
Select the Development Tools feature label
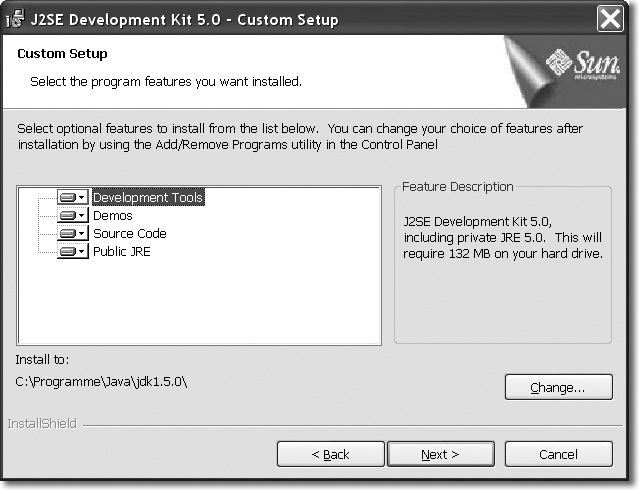pyautogui.click(x=147, y=198)
